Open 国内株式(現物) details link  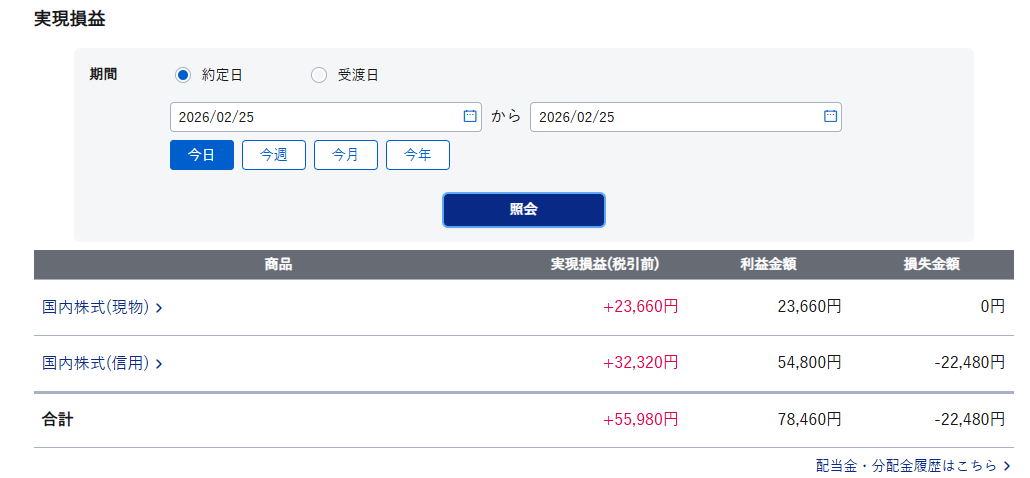pyautogui.click(x=96, y=307)
